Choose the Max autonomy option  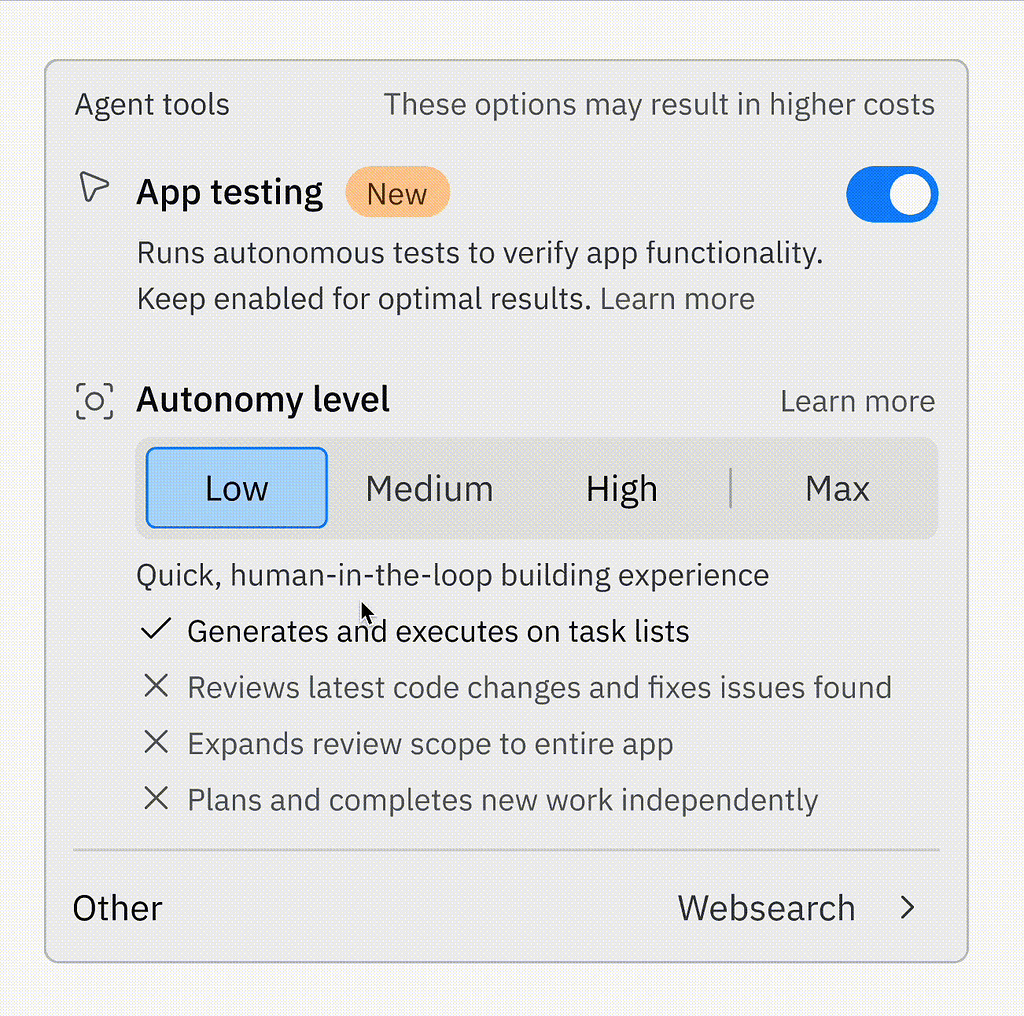coord(837,488)
